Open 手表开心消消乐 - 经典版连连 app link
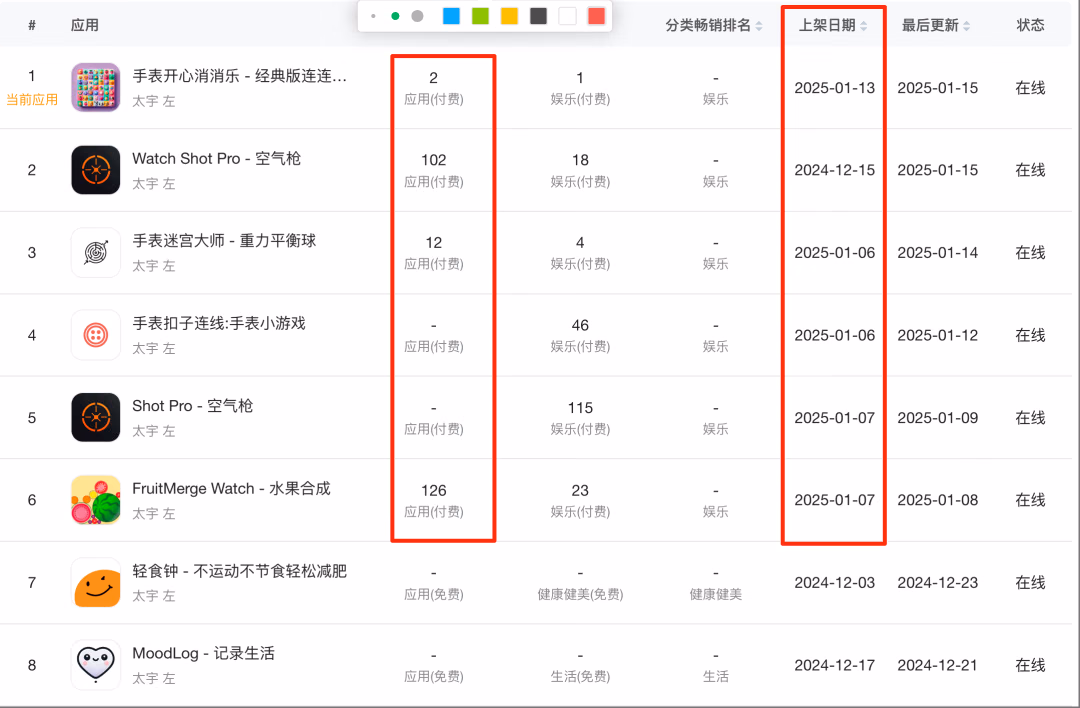 pos(240,76)
